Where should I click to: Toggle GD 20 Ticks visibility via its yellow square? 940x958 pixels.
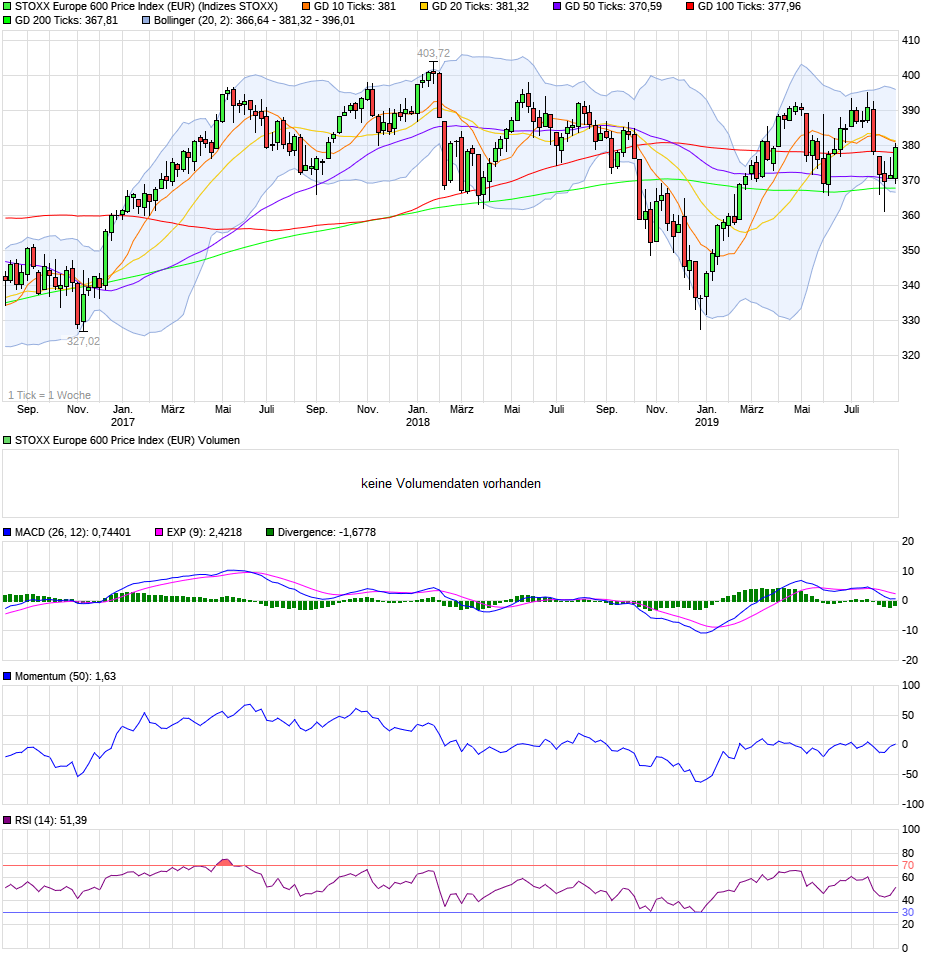pyautogui.click(x=425, y=7)
